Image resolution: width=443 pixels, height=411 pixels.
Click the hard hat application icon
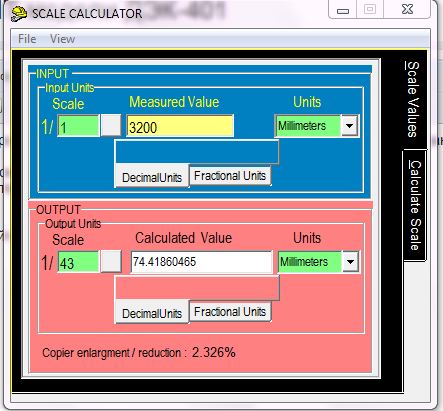click(x=19, y=13)
